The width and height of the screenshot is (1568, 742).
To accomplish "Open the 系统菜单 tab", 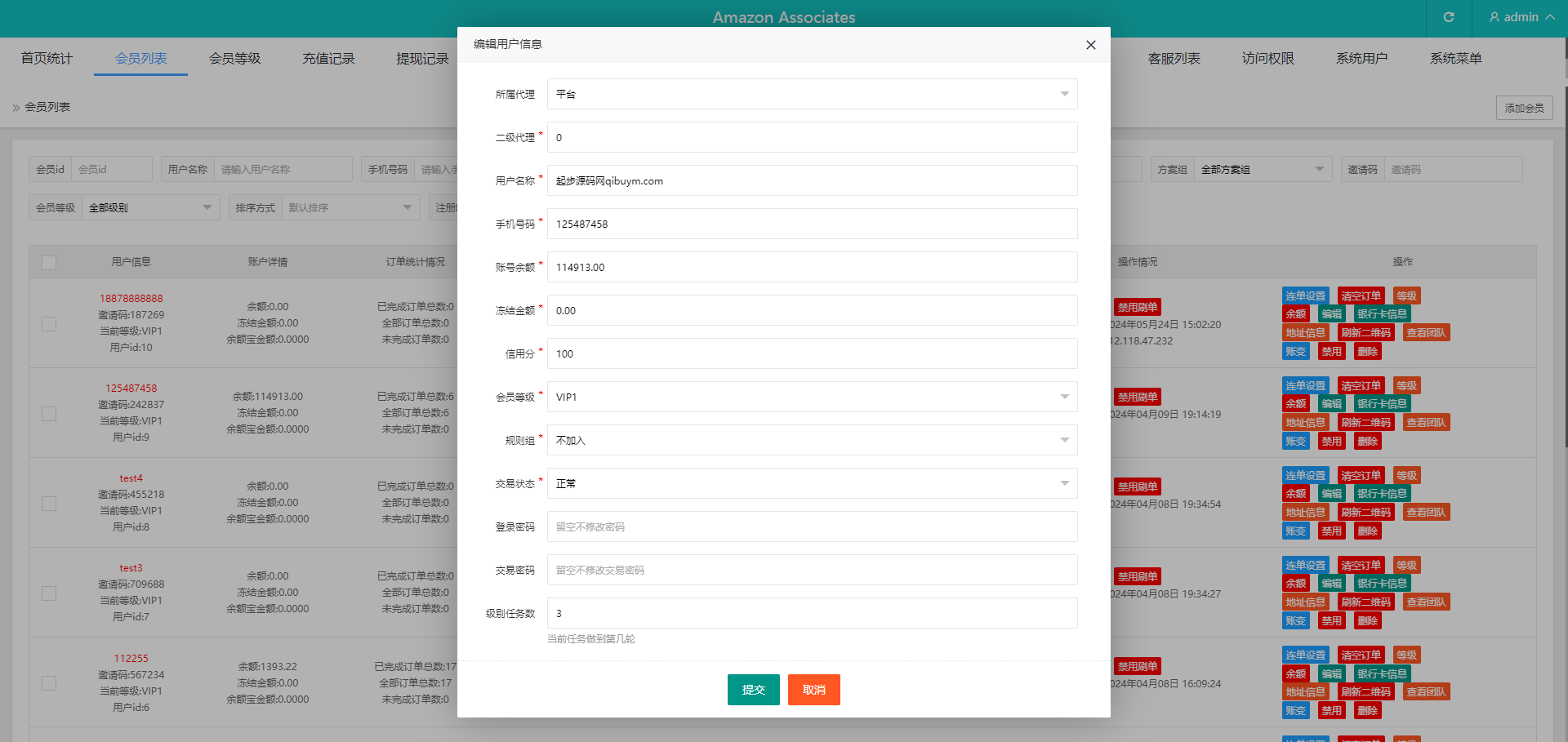I will click(1455, 59).
